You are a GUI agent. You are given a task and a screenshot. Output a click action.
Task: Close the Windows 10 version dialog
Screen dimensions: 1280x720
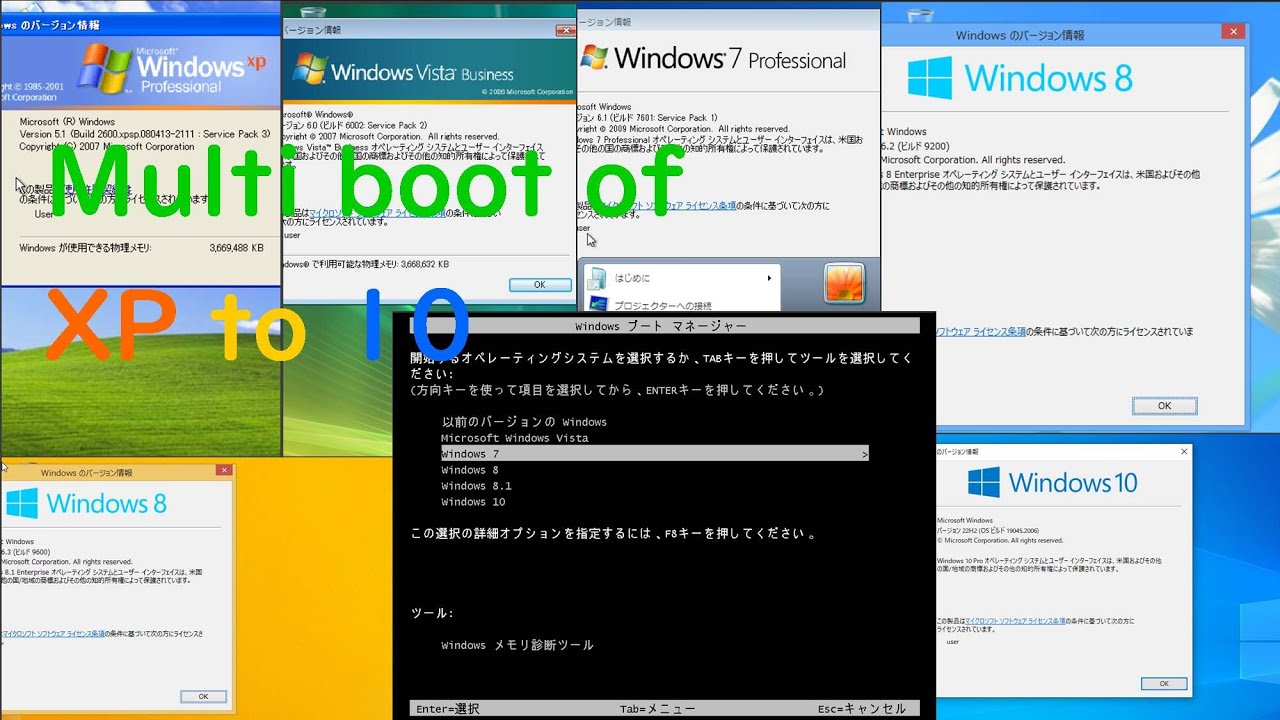tap(1184, 452)
